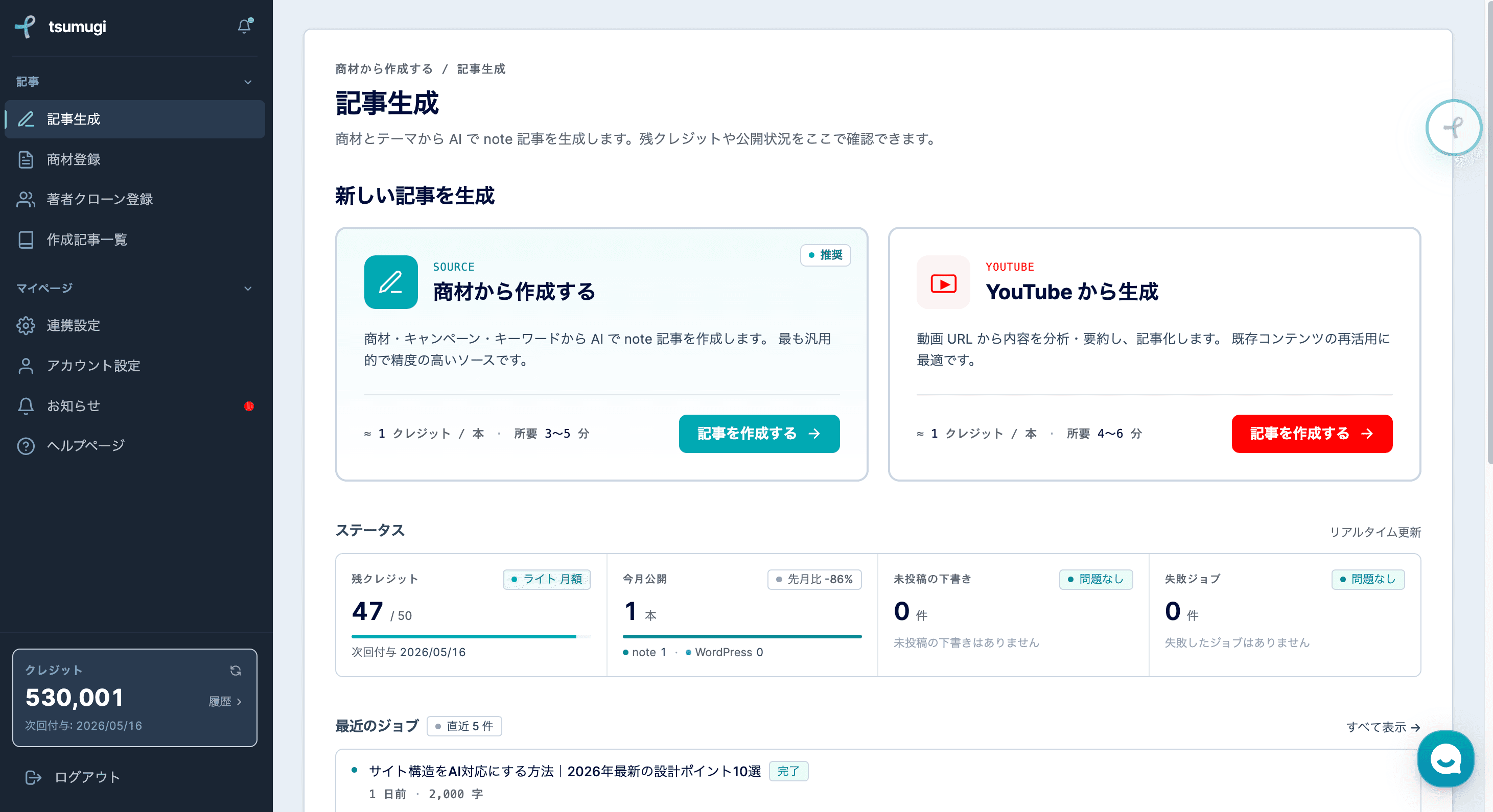The width and height of the screenshot is (1493, 812).
Task: Click the 商材から作成する card title
Action: (514, 291)
